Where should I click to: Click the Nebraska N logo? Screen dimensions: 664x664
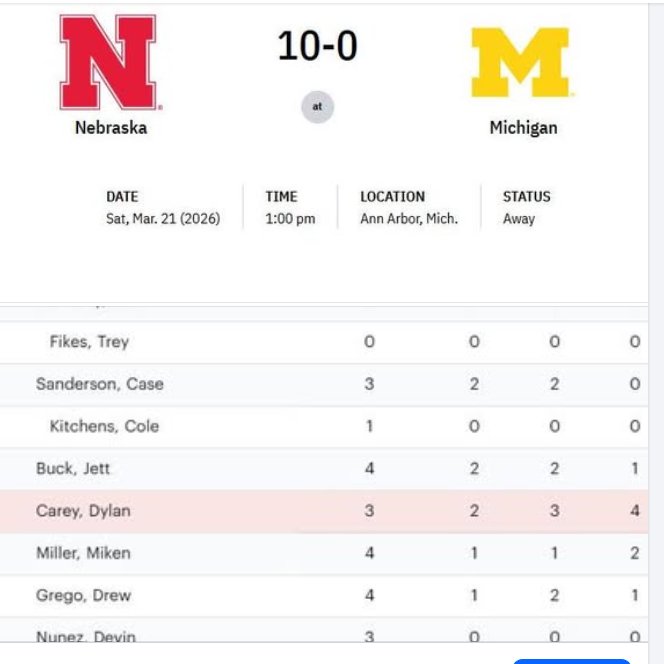[x=111, y=62]
